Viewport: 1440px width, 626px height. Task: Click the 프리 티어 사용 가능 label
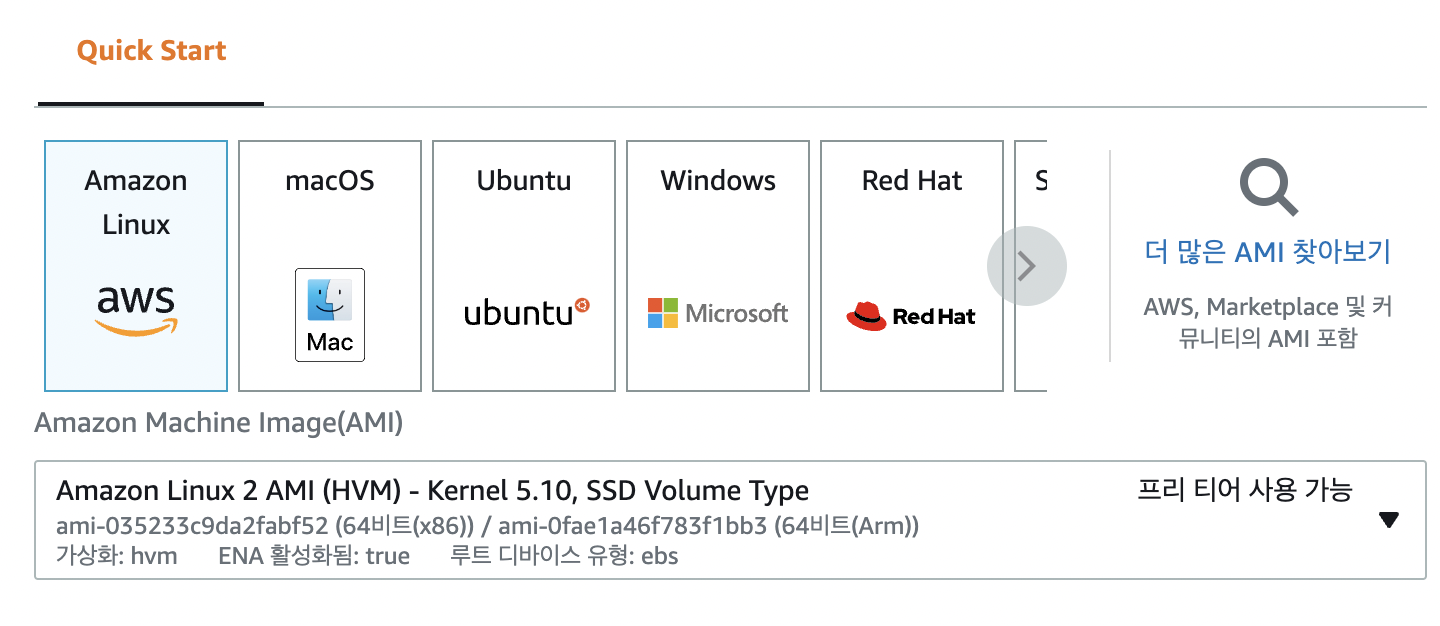click(1245, 490)
